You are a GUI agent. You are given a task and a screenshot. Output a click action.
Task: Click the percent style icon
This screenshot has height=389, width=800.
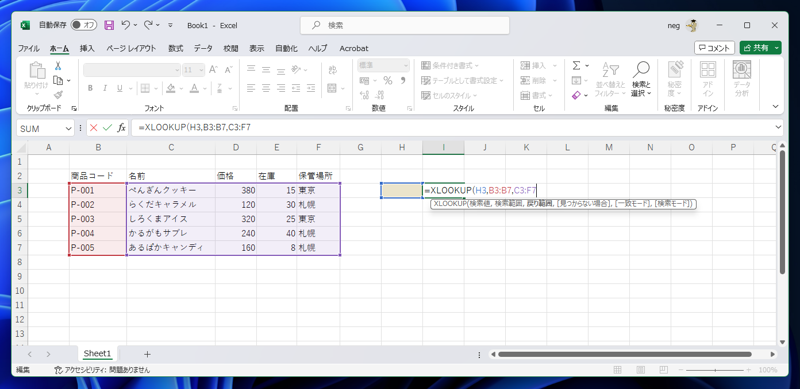tap(387, 81)
